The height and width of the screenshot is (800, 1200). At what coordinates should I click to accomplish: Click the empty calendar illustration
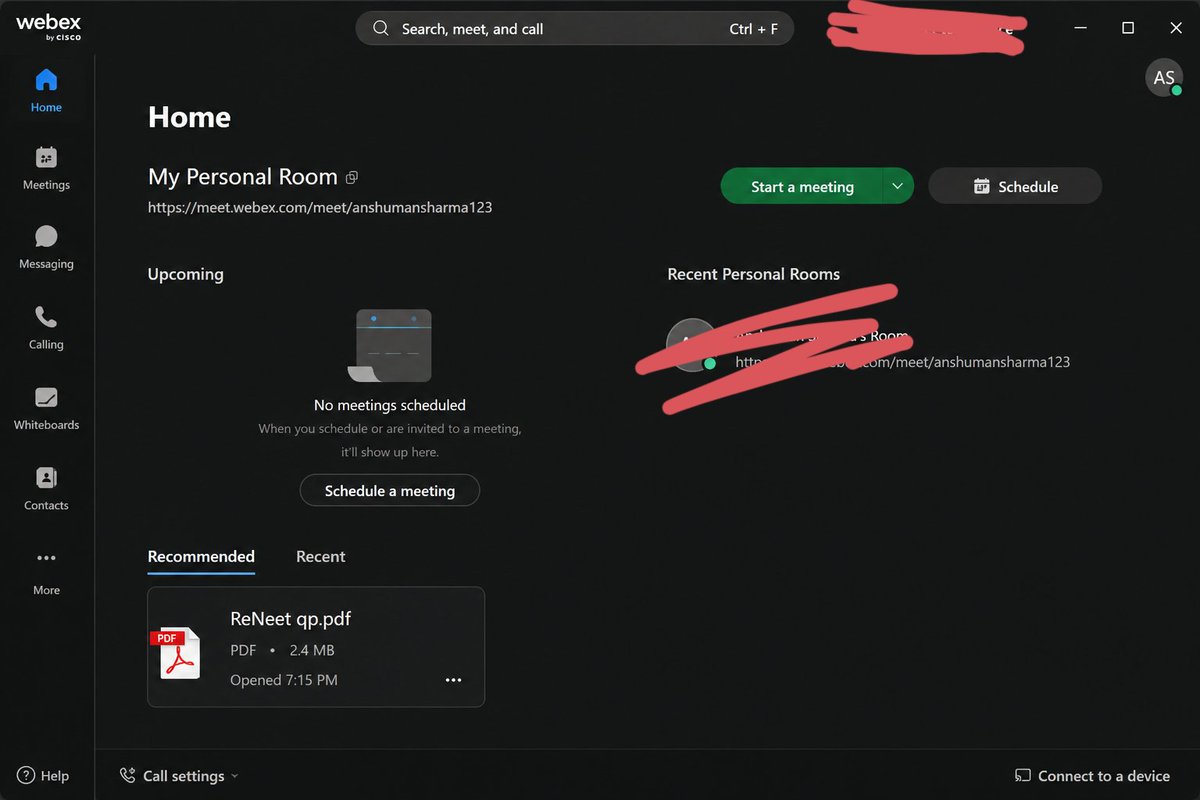[390, 345]
